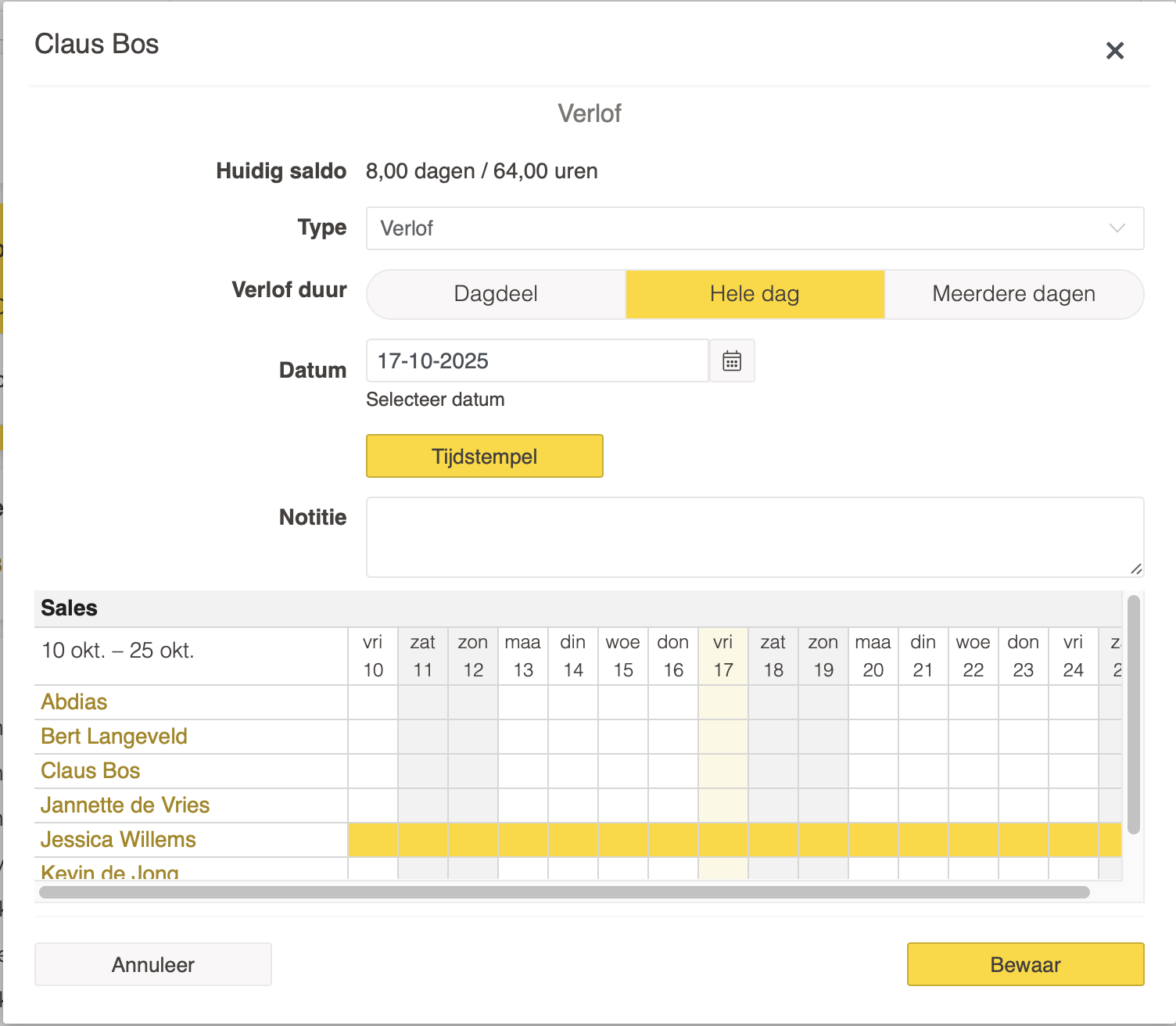The width and height of the screenshot is (1176, 1026).
Task: Select the Dagdeel leave duration
Action: click(x=496, y=294)
